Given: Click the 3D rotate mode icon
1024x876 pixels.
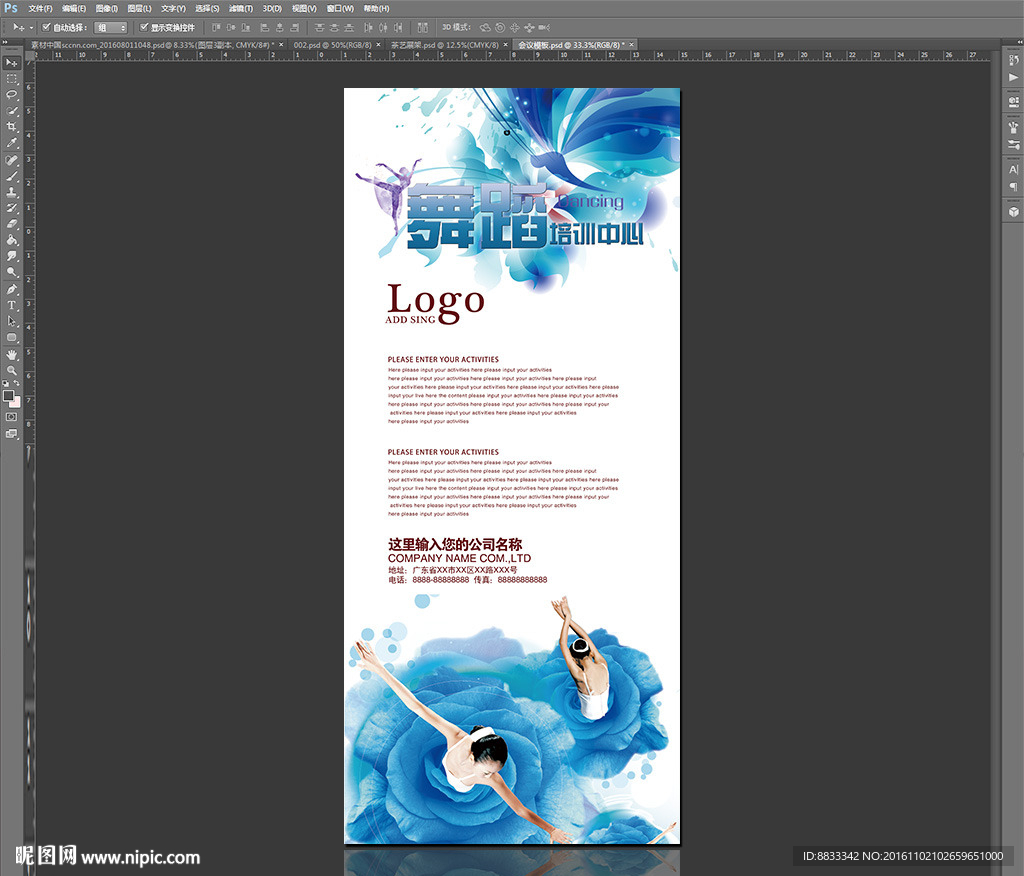Looking at the screenshot, I should coord(485,27).
